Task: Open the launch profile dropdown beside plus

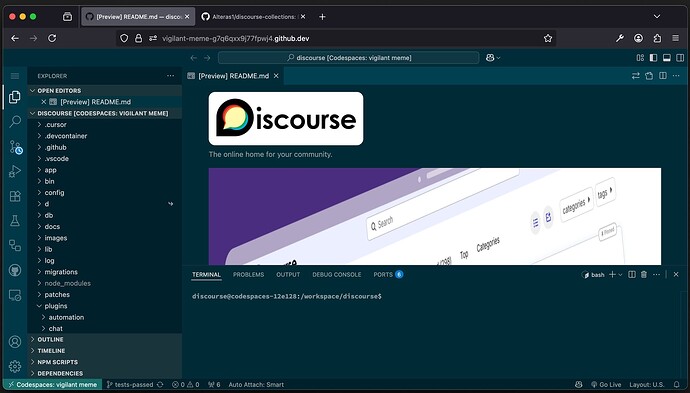Action: pos(620,275)
